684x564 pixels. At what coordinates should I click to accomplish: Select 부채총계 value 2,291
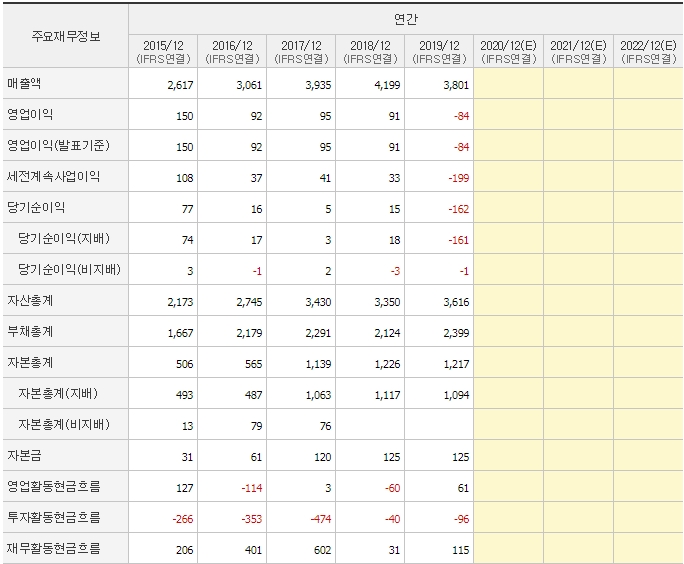click(x=318, y=333)
